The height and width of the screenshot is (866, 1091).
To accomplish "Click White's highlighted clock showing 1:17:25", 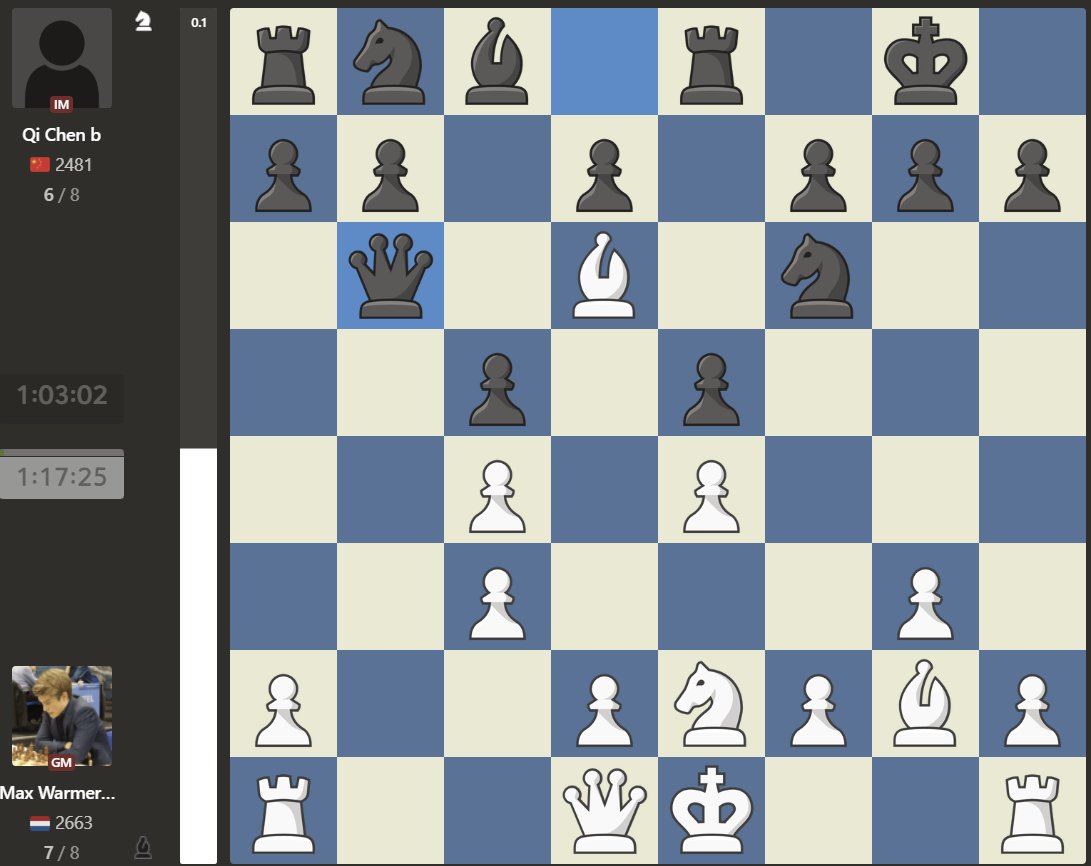I will [62, 477].
